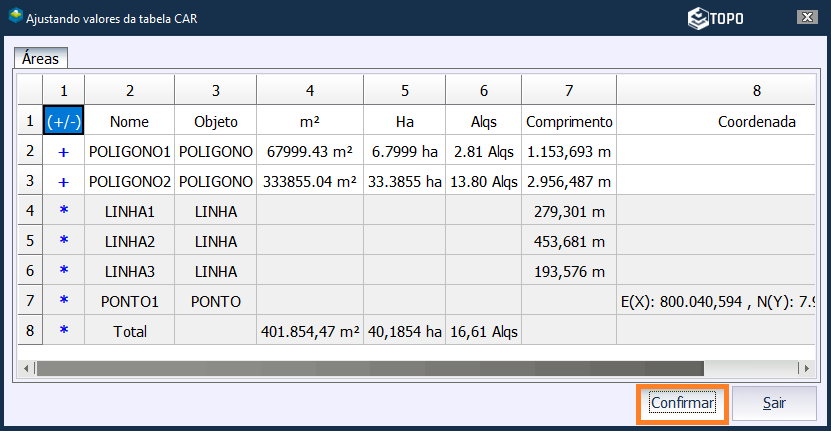Click the app icon in title bar
The height and width of the screenshot is (431, 831).
click(13, 18)
